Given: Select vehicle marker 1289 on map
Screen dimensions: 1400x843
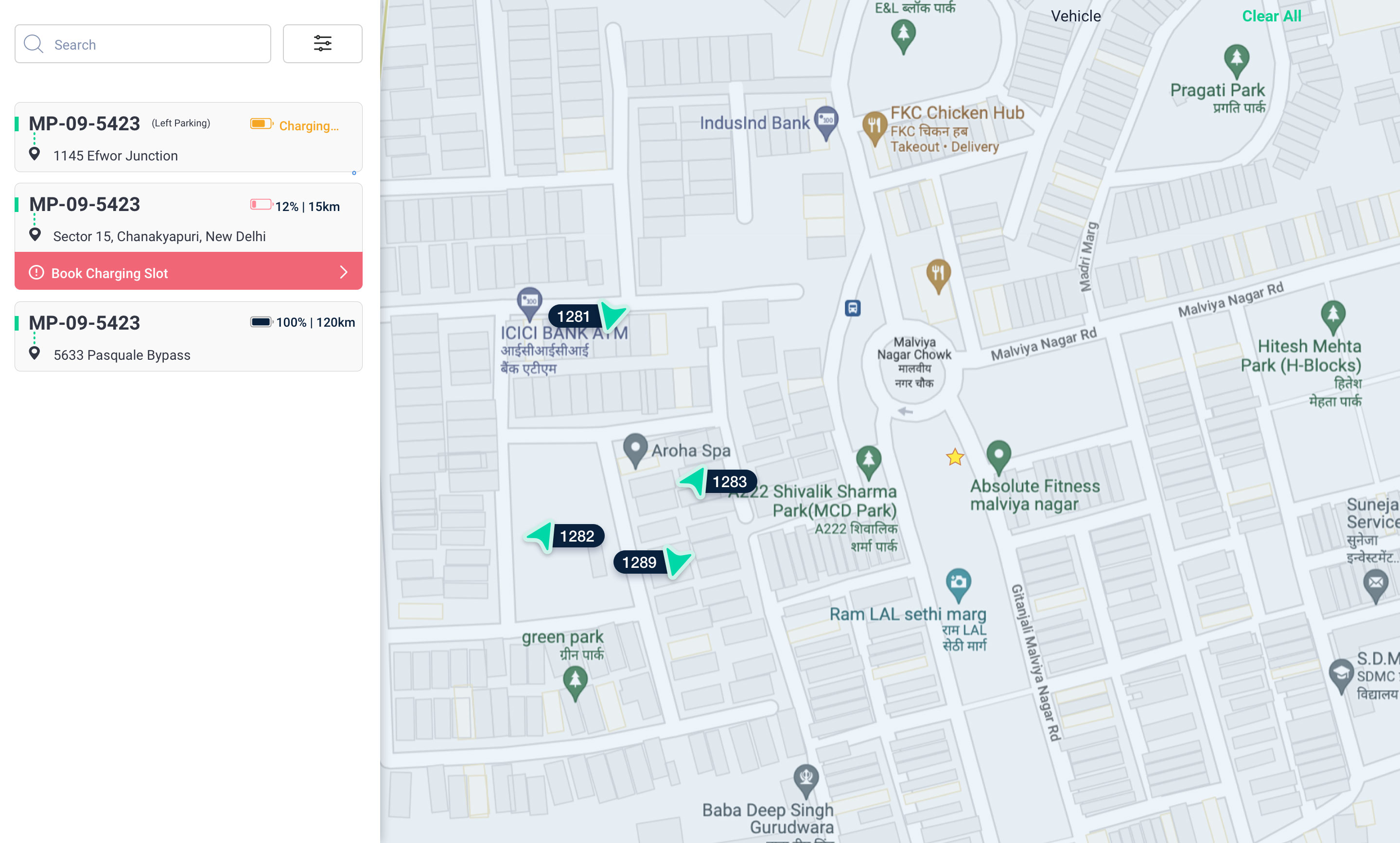Looking at the screenshot, I should (640, 562).
